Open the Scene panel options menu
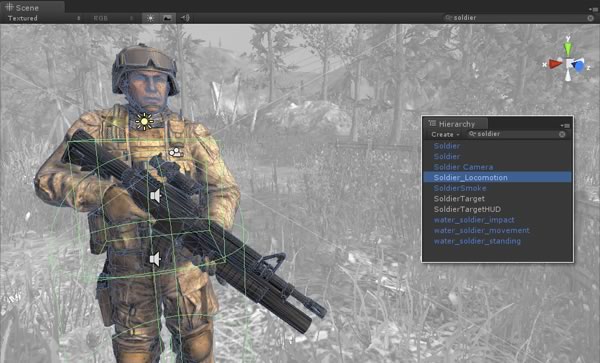The image size is (600, 363). tap(594, 9)
